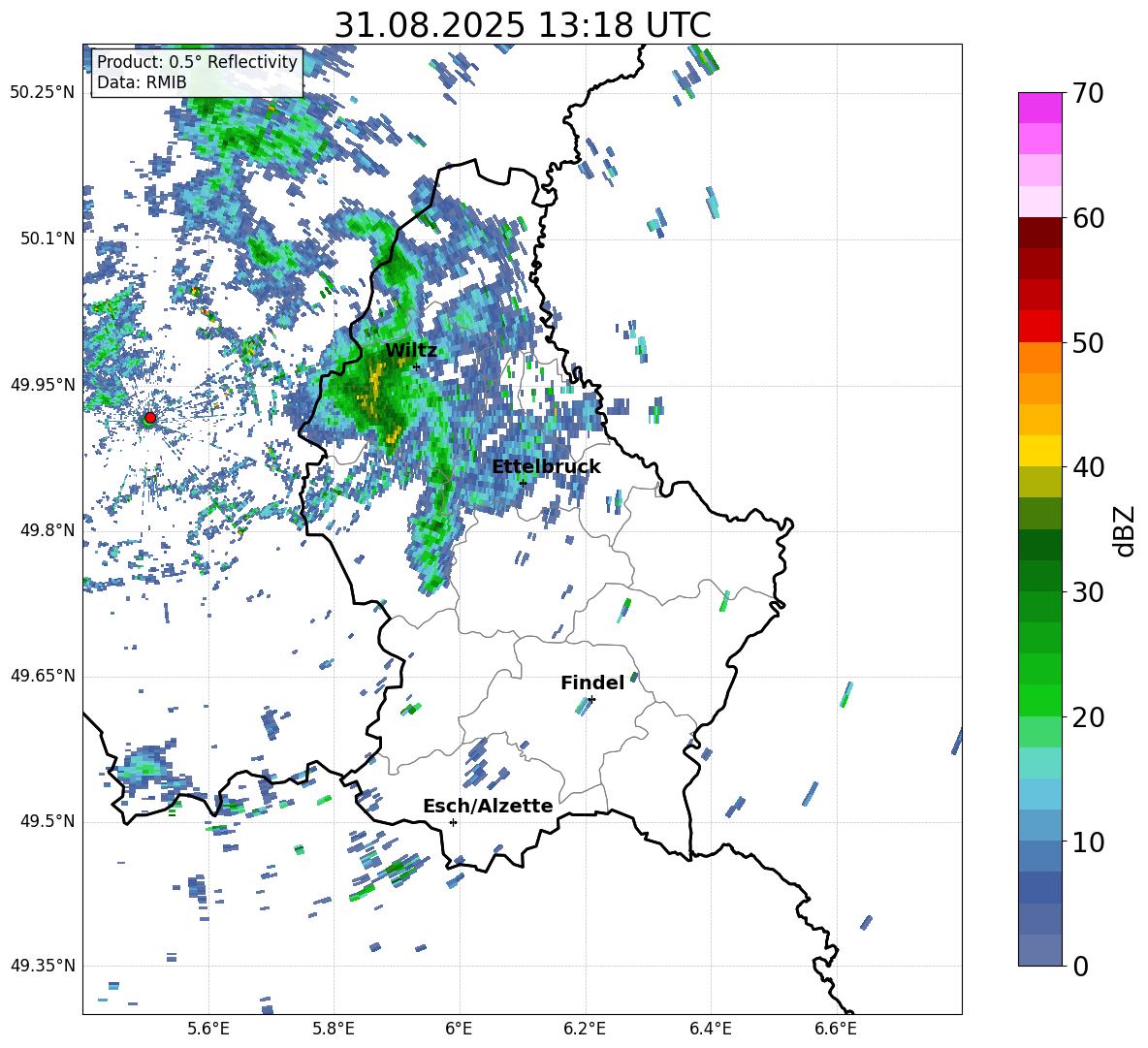Screen dimensions: 1148x1048
Task: Click the 5.6°E longitude label
Action: coord(208,1030)
